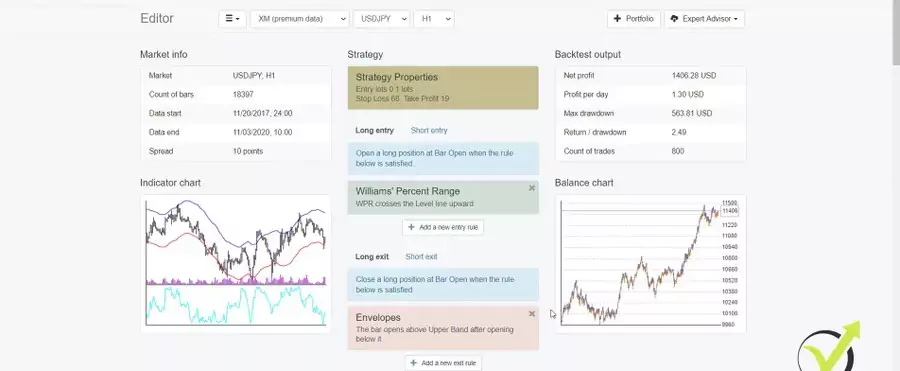Click the Count of trades value 800
This screenshot has height=371, width=900.
[x=678, y=151]
